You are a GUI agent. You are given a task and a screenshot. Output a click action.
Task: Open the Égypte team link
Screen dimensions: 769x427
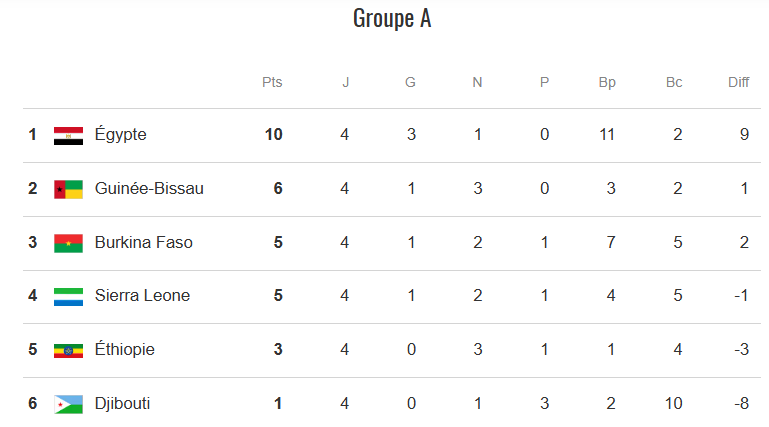pyautogui.click(x=121, y=135)
